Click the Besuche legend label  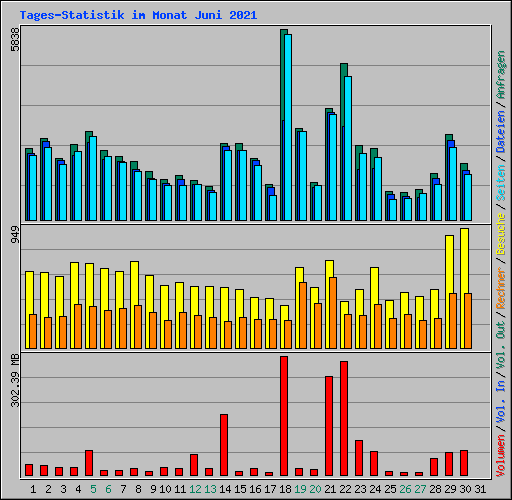click(x=501, y=234)
